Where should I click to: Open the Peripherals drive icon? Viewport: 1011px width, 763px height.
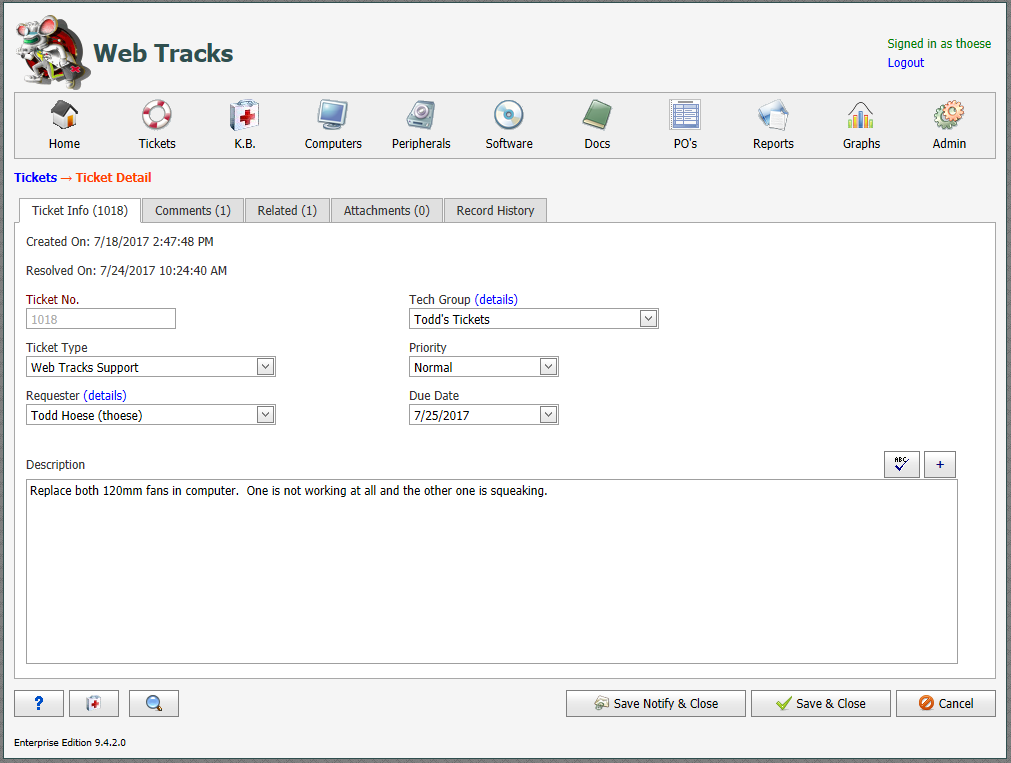(421, 115)
